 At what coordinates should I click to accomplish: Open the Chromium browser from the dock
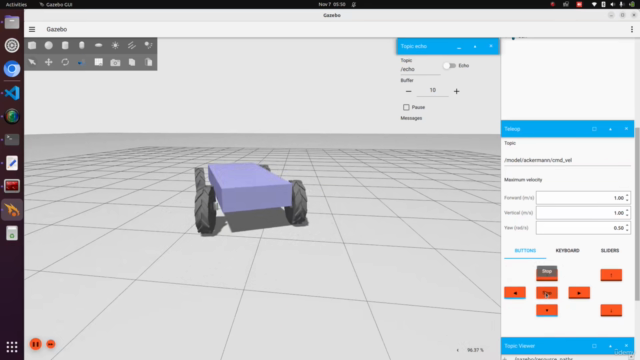click(12, 69)
